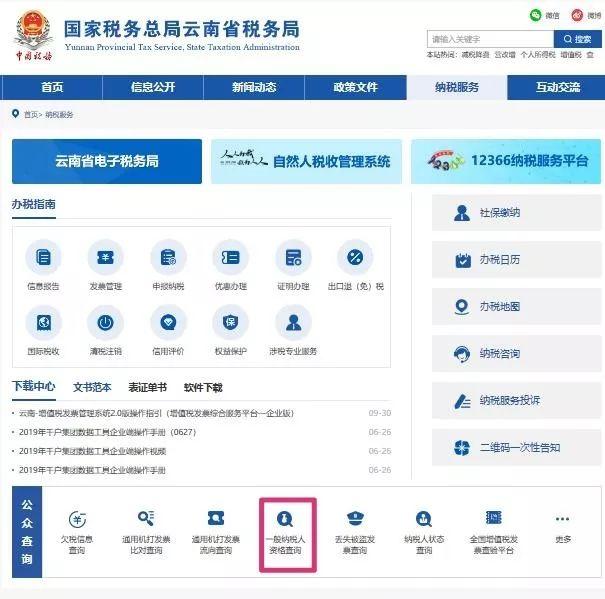Screen dimensions: 605x599
Task: Open 云南省电子税务局 banner
Action: (x=107, y=161)
